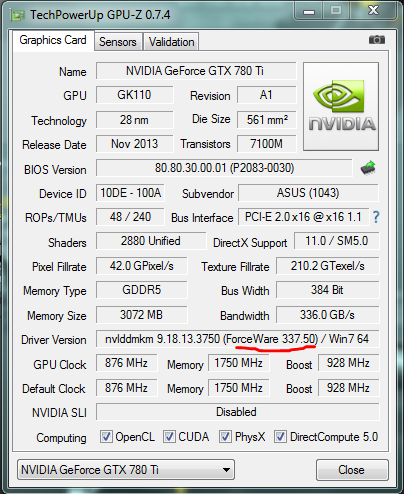Click the Die Size value 561 mm²
The width and height of the screenshot is (404, 494).
coord(267,120)
